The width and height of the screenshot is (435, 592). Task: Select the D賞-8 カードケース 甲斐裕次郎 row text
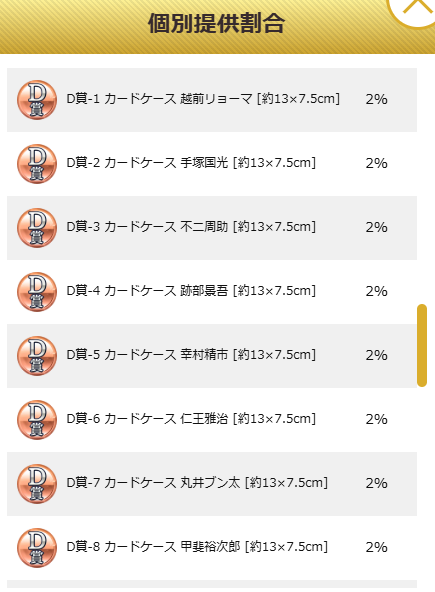pyautogui.click(x=197, y=547)
